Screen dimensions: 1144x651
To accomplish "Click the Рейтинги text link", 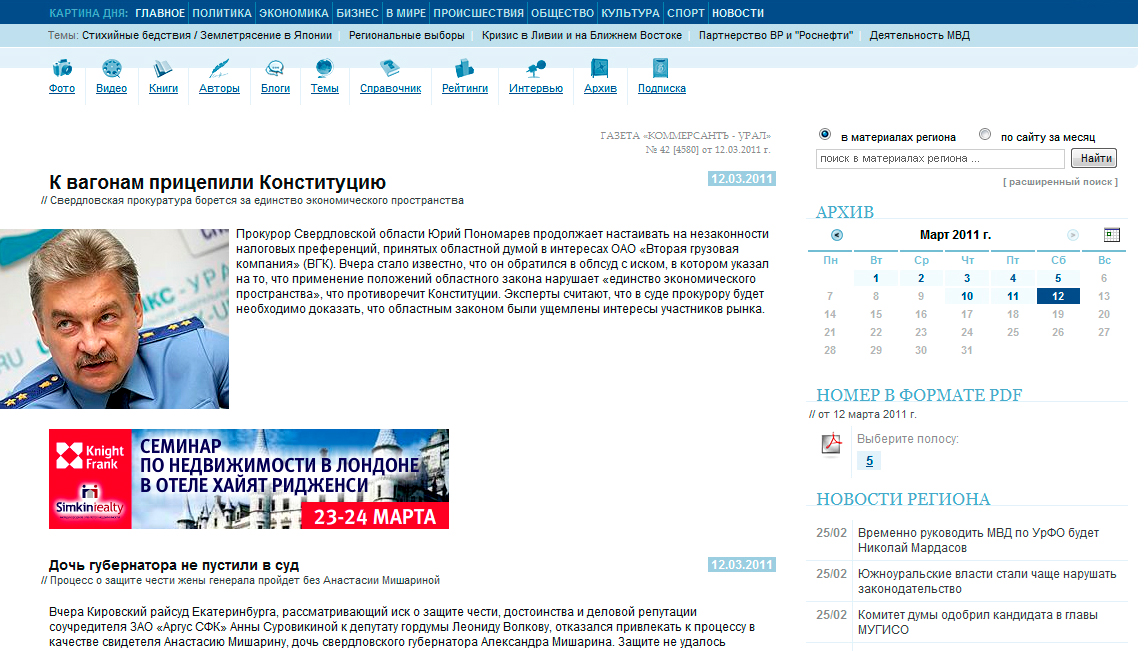I will point(465,88).
